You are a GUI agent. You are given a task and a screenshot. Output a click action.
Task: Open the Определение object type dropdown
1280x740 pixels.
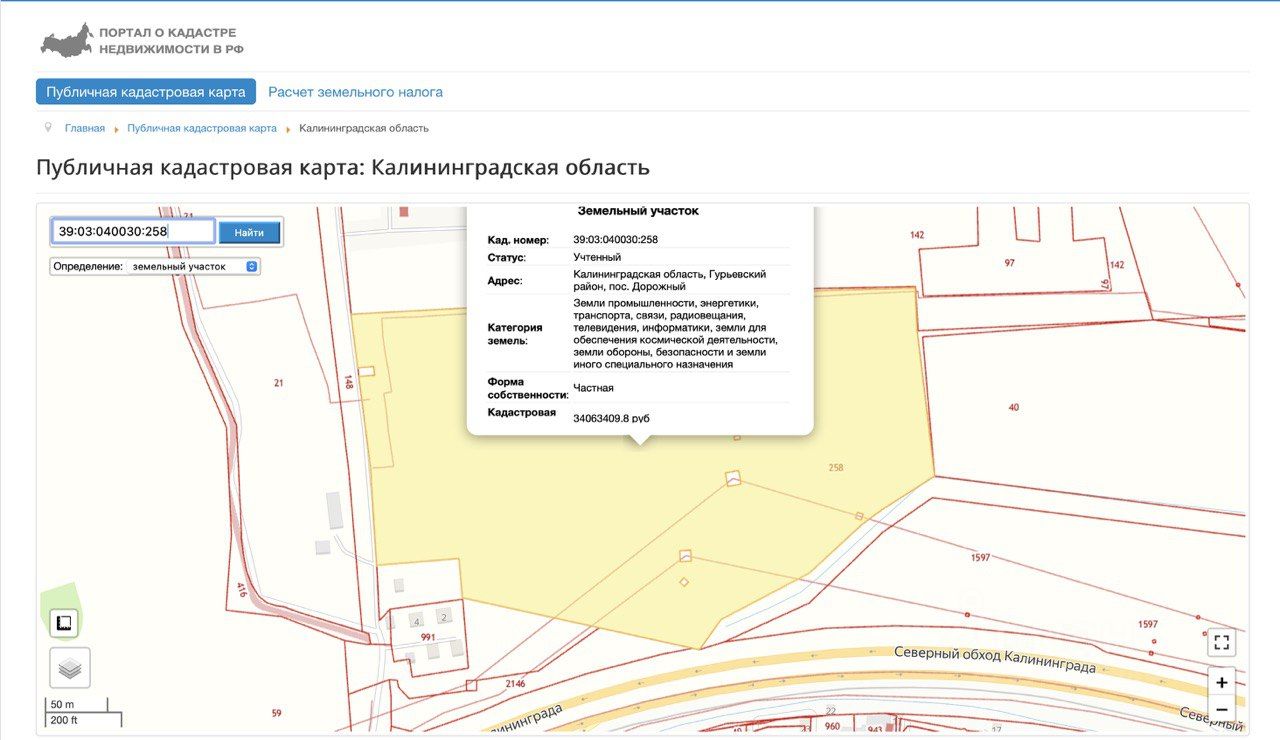[194, 266]
